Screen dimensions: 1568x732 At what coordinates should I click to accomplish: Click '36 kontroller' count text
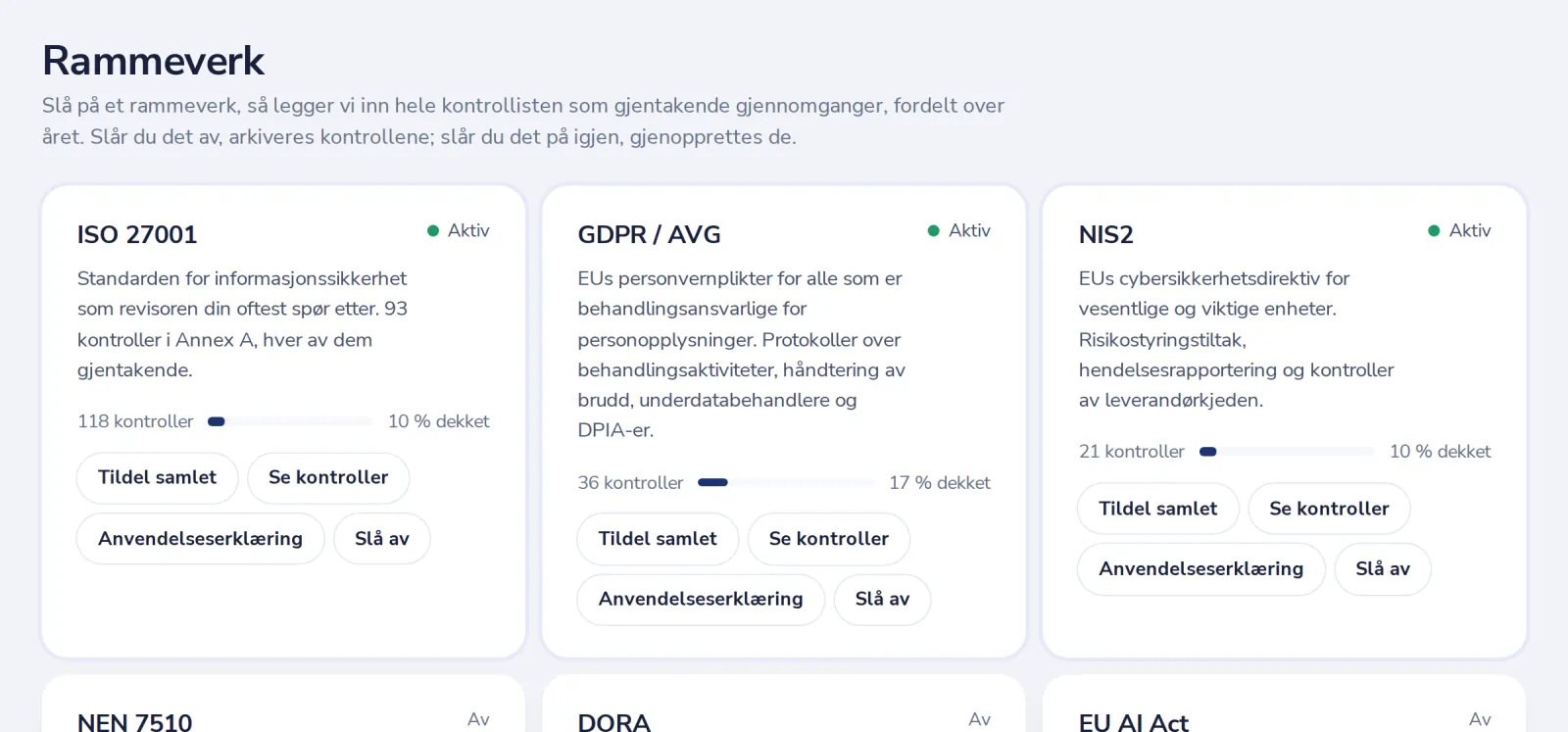[630, 483]
